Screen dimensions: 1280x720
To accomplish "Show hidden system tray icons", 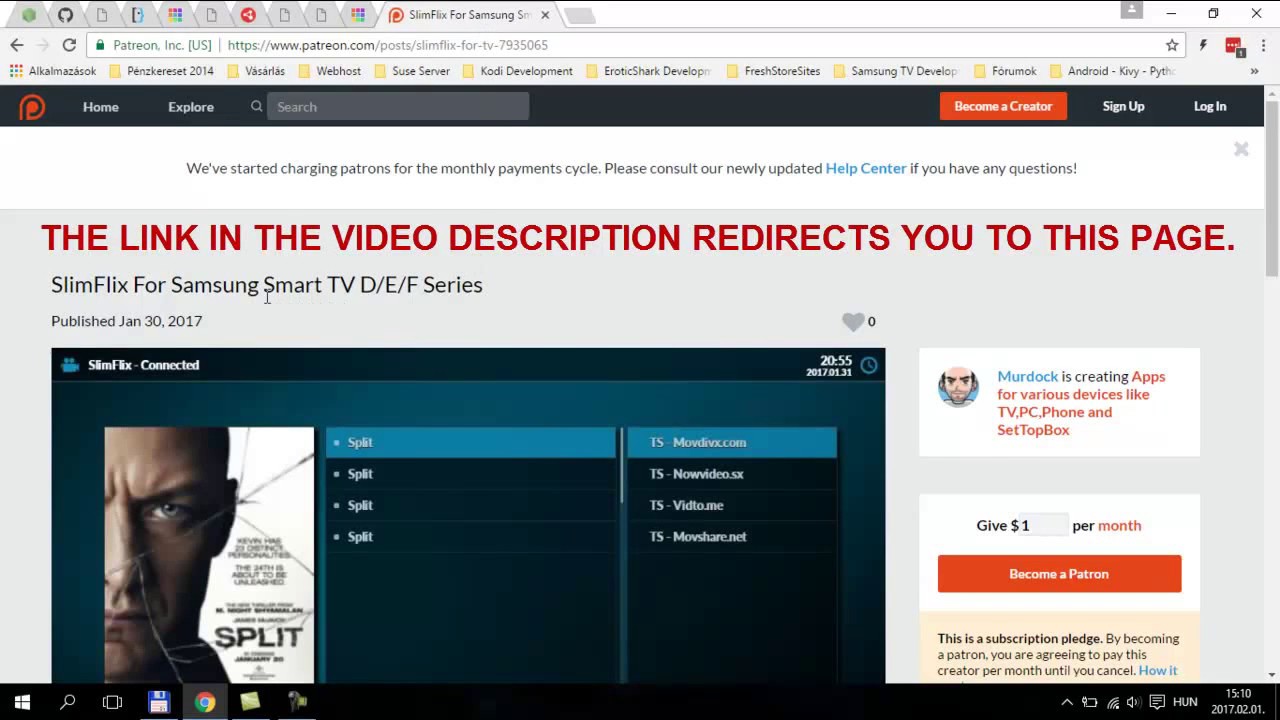I will point(1067,702).
